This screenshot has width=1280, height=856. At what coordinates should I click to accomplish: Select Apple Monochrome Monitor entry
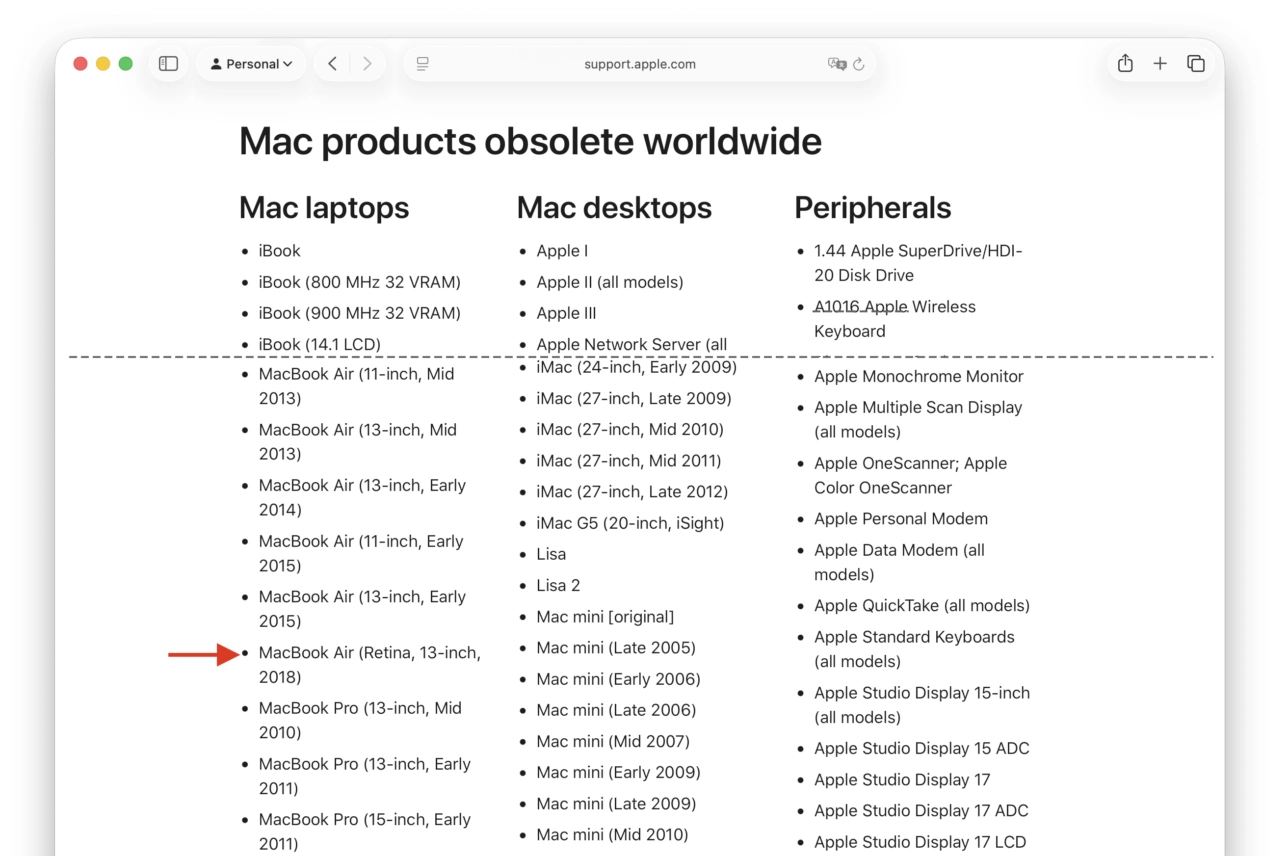point(919,376)
